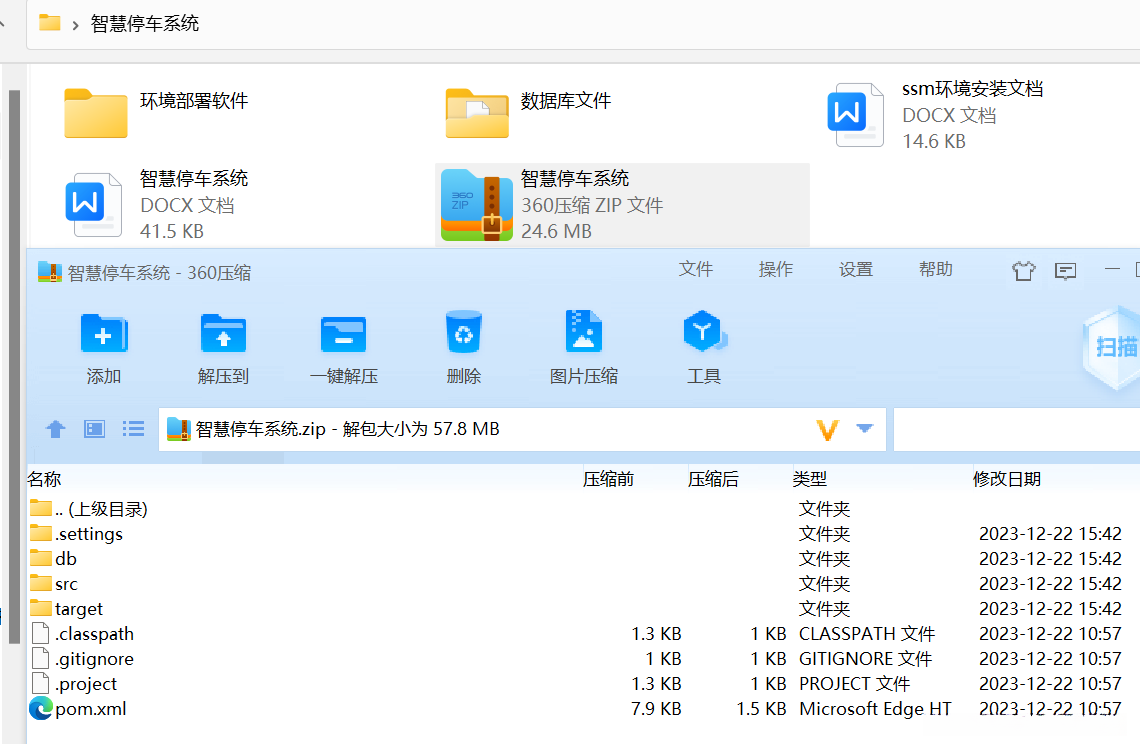1140x744 pixels.
Task: Select the 数据库文件 folder in Explorer
Action: tap(529, 113)
